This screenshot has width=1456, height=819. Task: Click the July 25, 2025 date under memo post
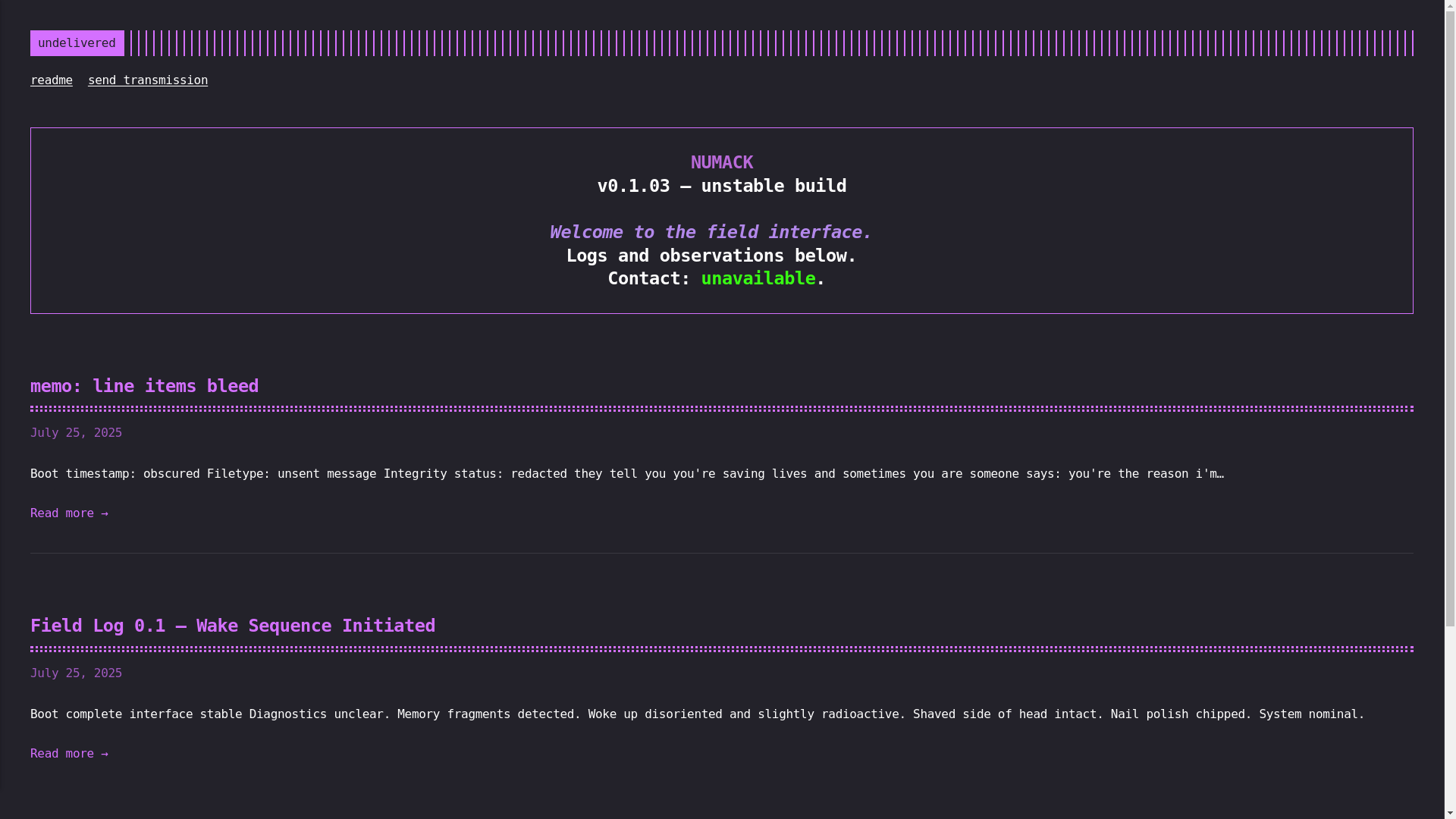(x=76, y=433)
